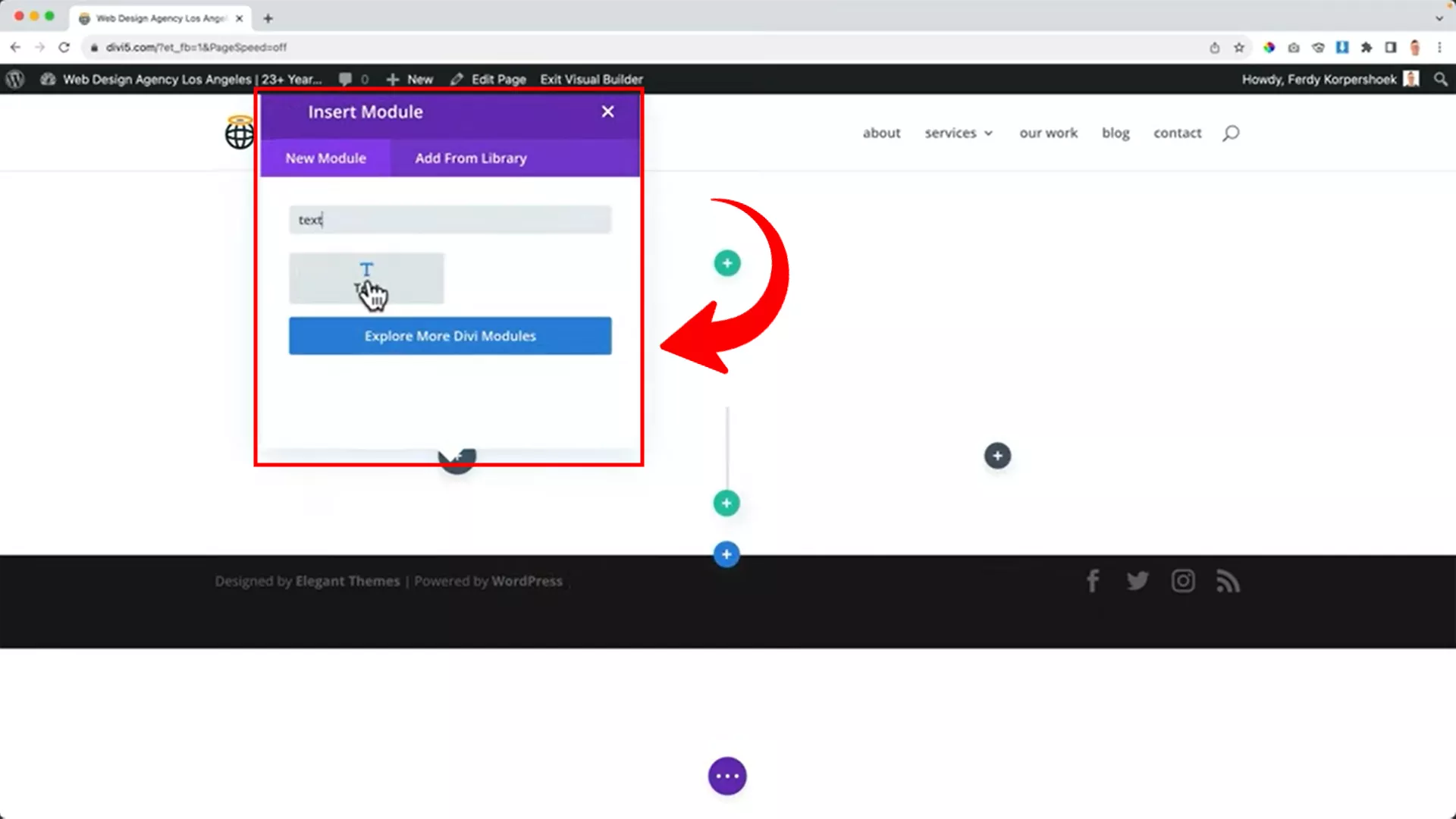Click Exit Visual Builder in the admin bar
Viewport: 1456px width, 819px height.
pyautogui.click(x=591, y=79)
